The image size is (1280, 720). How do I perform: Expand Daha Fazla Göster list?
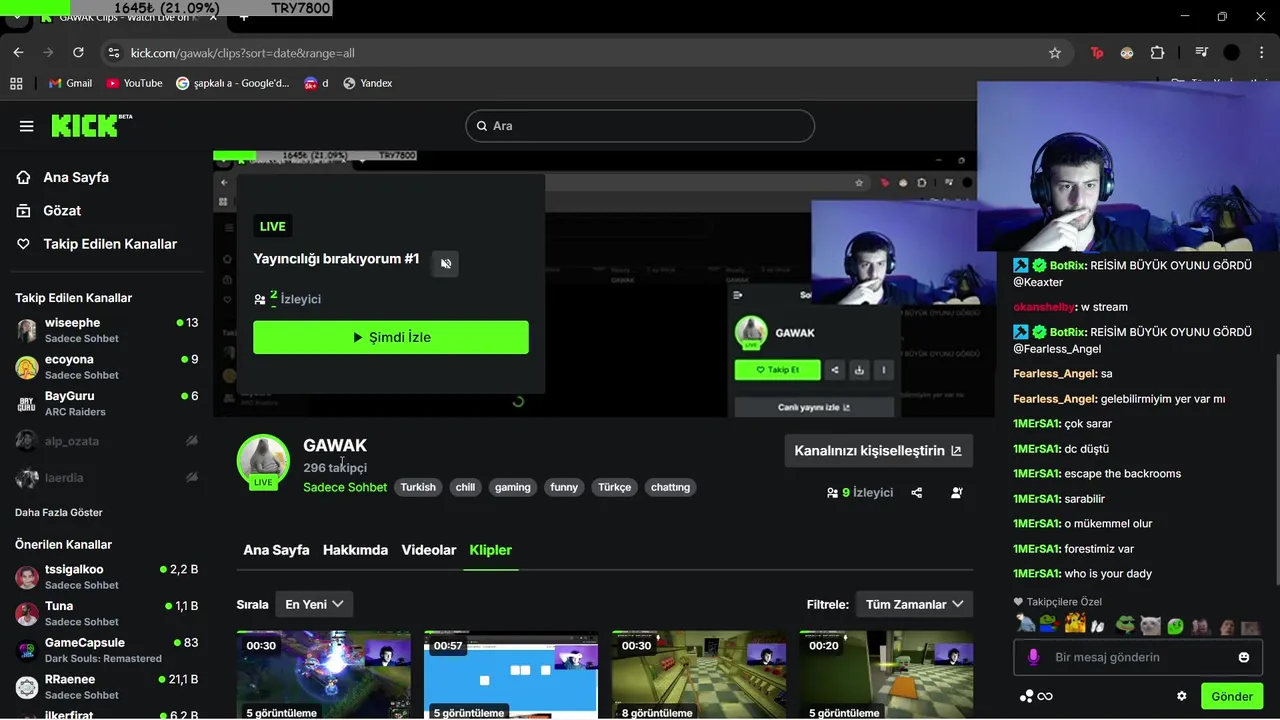tap(59, 513)
